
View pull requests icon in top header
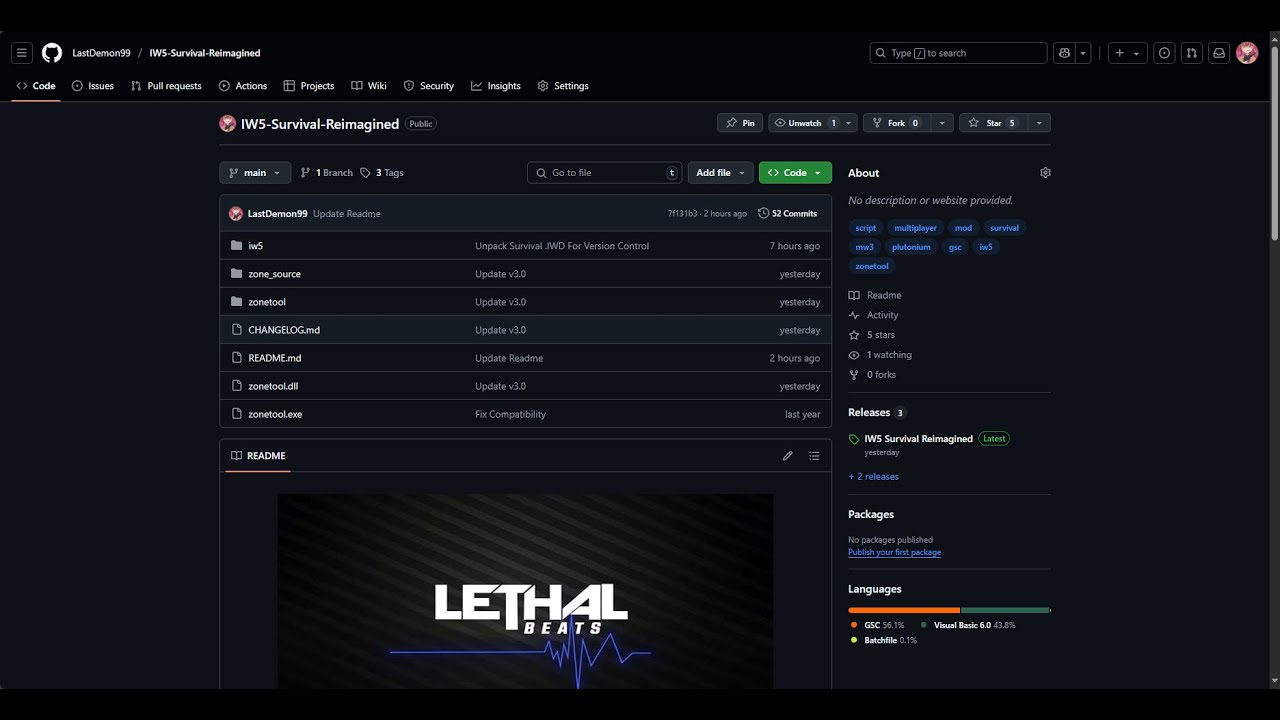(1191, 53)
